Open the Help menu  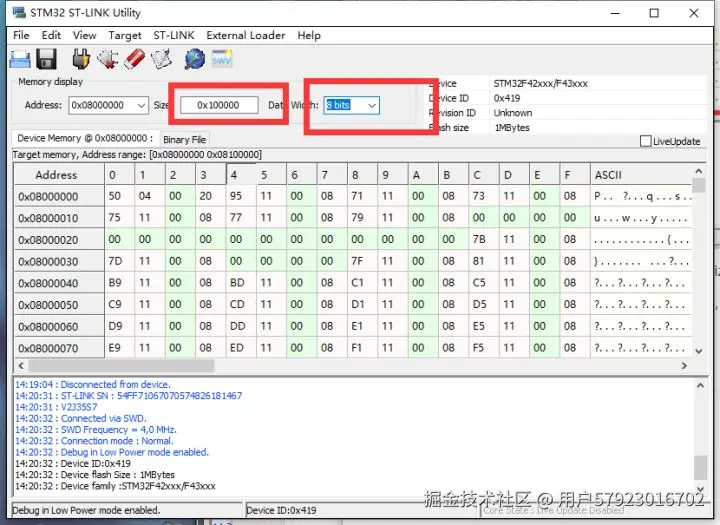[x=309, y=35]
